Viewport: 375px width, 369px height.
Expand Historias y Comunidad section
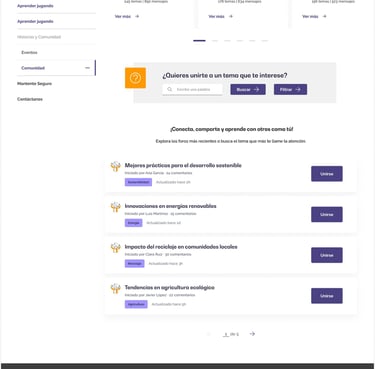point(39,37)
